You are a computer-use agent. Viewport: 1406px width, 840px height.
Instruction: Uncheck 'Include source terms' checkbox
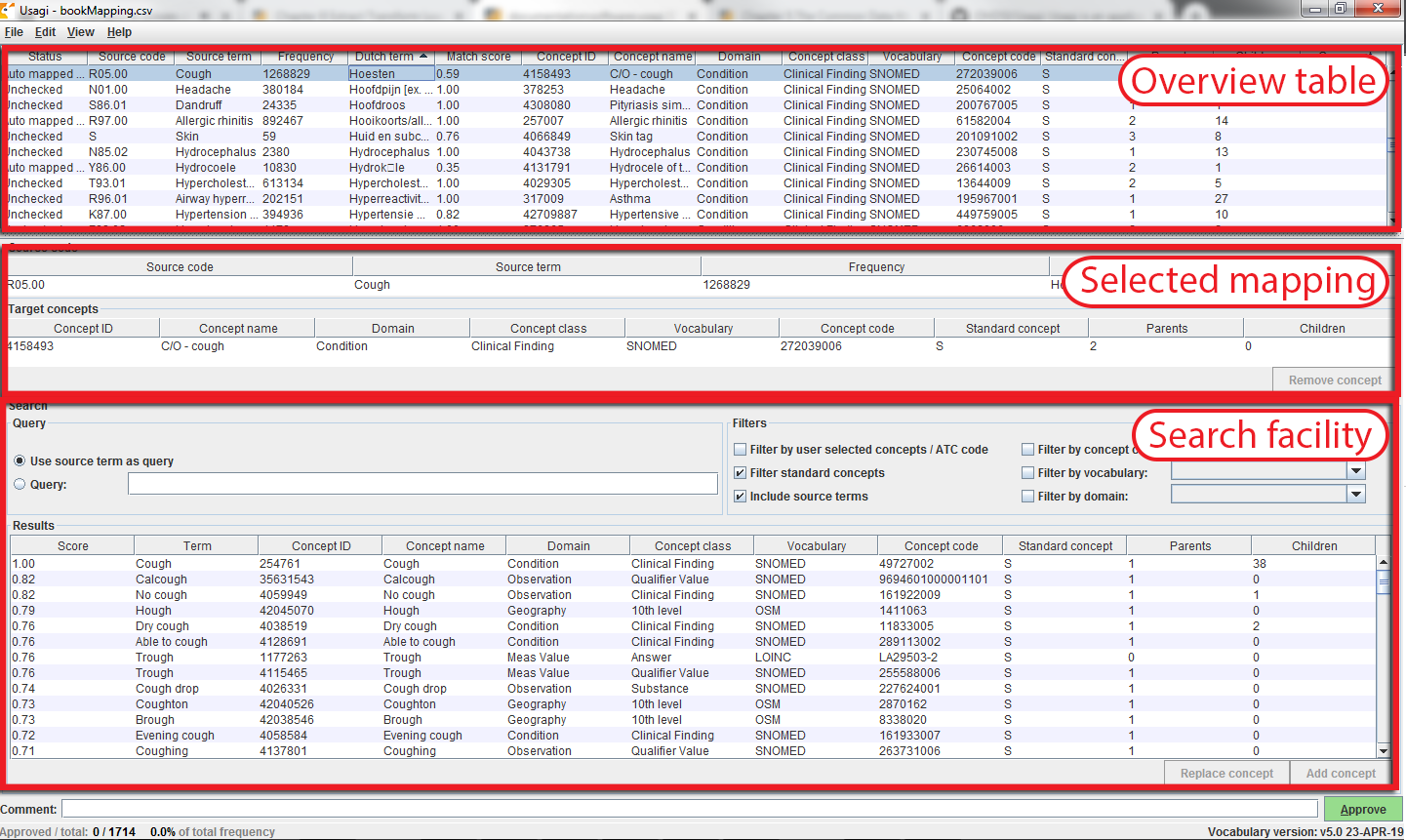click(741, 497)
